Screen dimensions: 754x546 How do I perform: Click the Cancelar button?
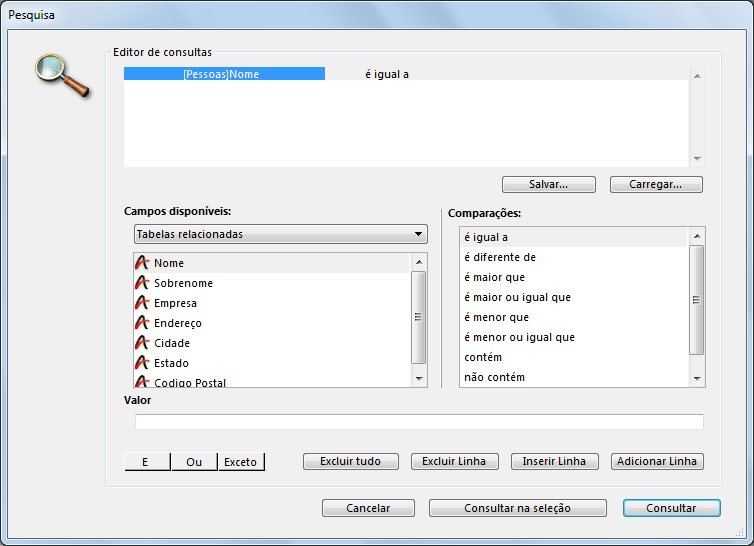(x=368, y=508)
